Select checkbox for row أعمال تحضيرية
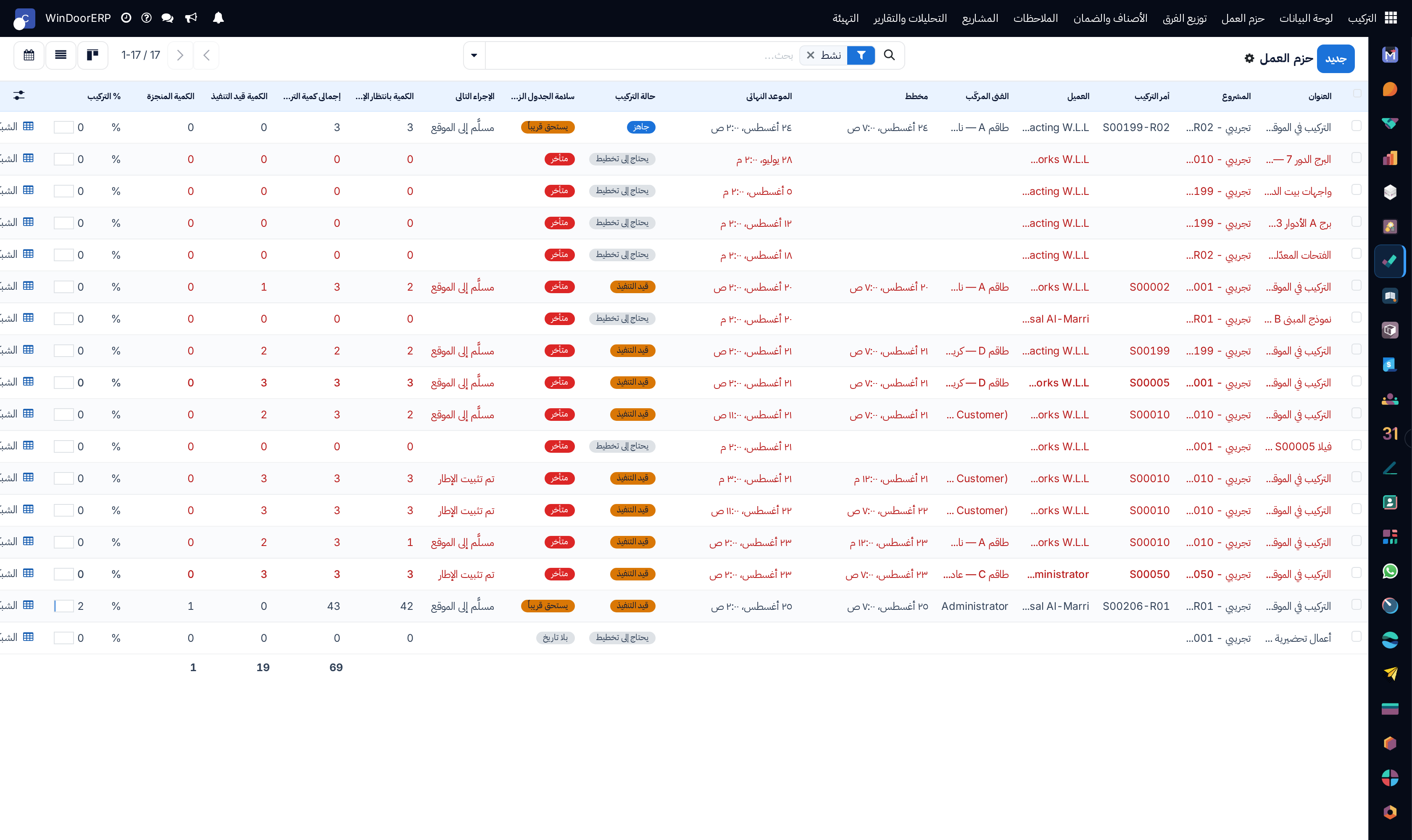 (x=1357, y=637)
